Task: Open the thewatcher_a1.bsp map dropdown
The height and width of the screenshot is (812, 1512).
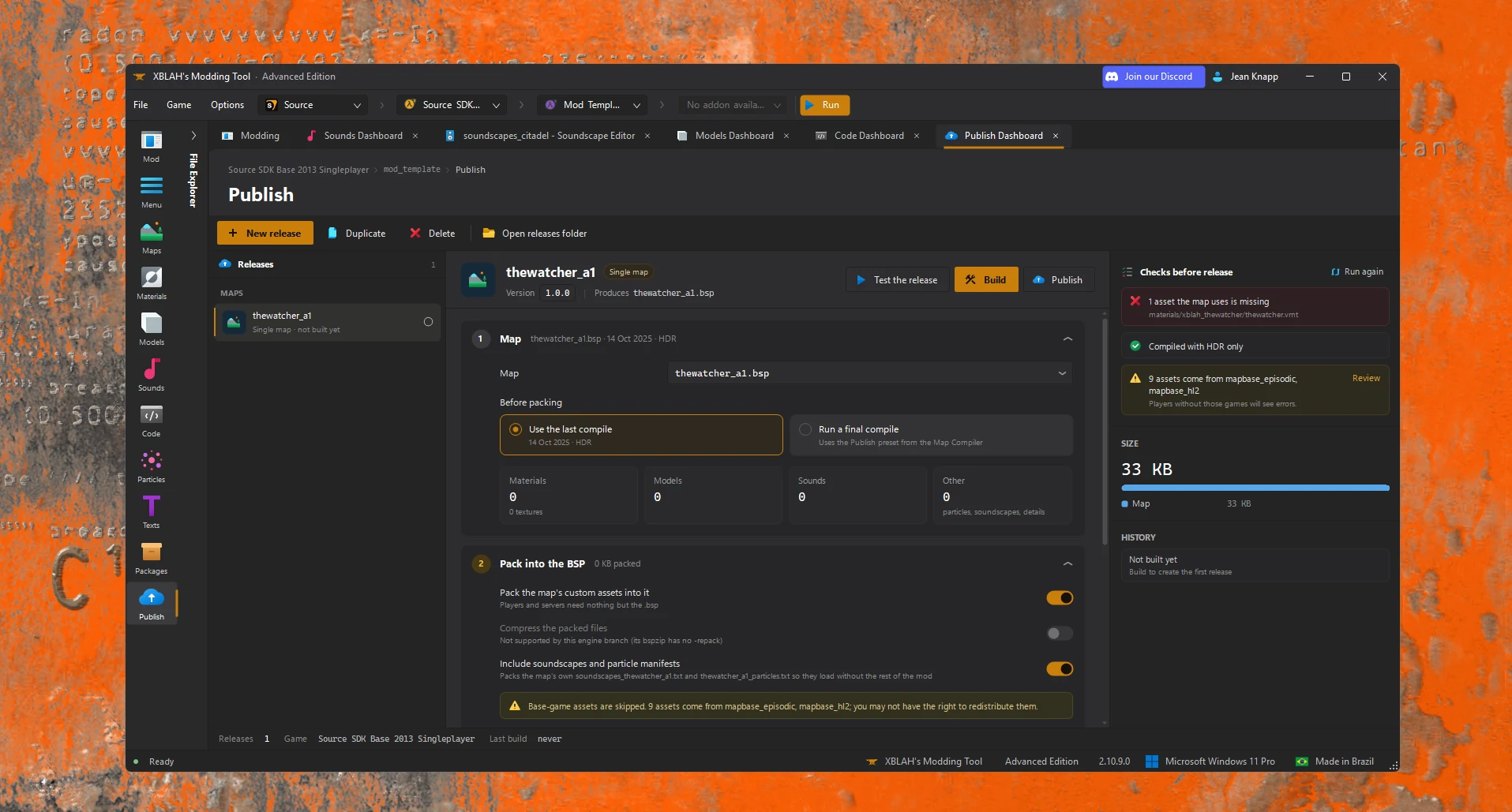Action: point(870,373)
